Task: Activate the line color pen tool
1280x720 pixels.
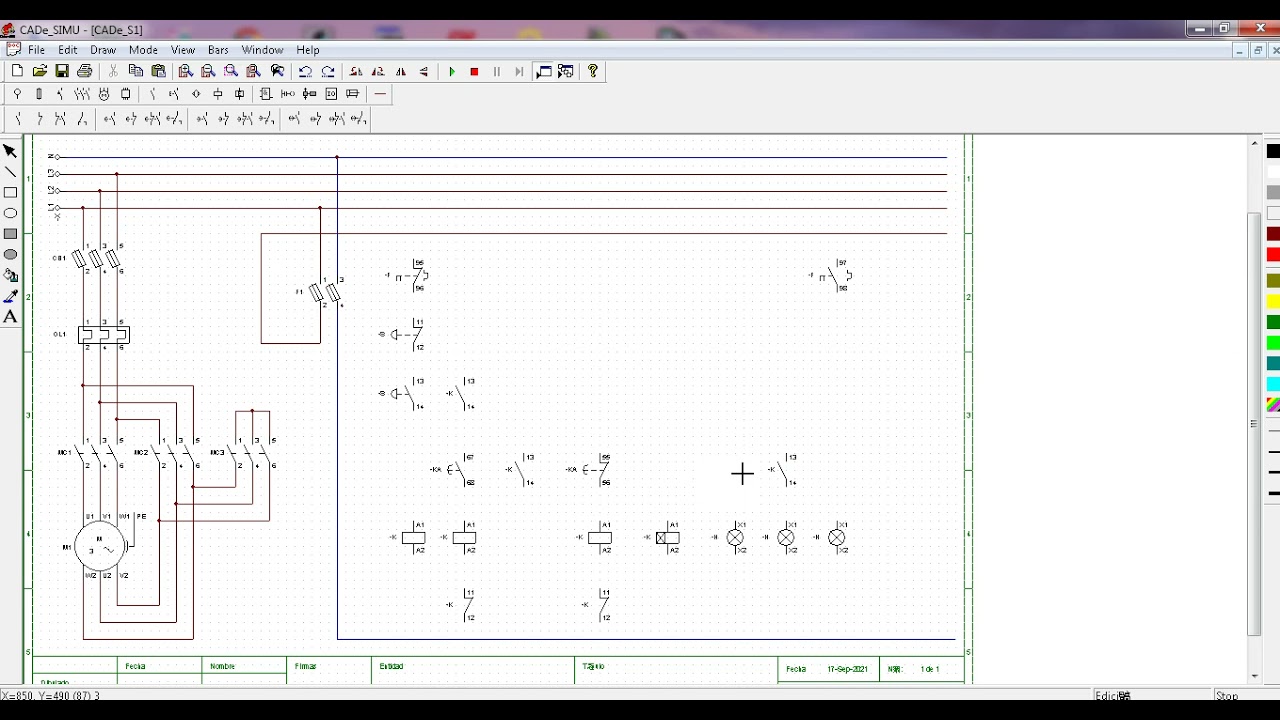Action: coord(10,297)
